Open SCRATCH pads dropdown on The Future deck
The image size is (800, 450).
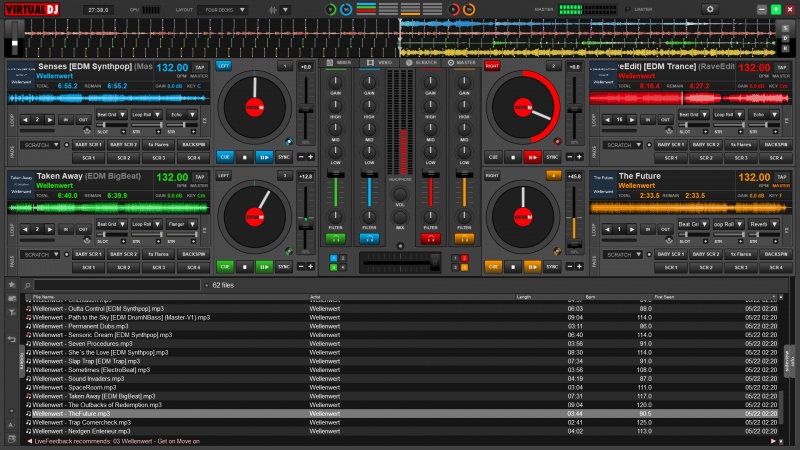point(622,254)
